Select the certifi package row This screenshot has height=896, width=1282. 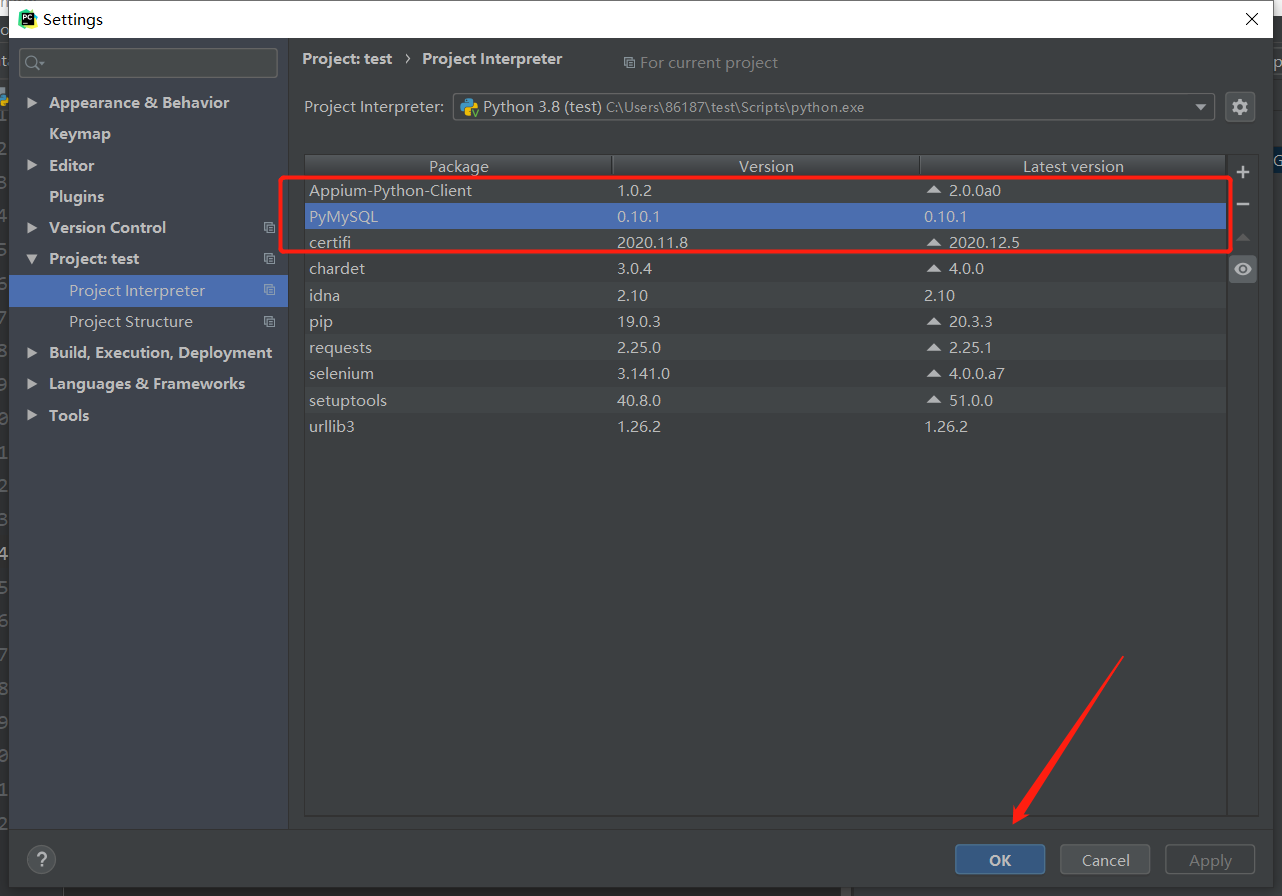point(766,242)
